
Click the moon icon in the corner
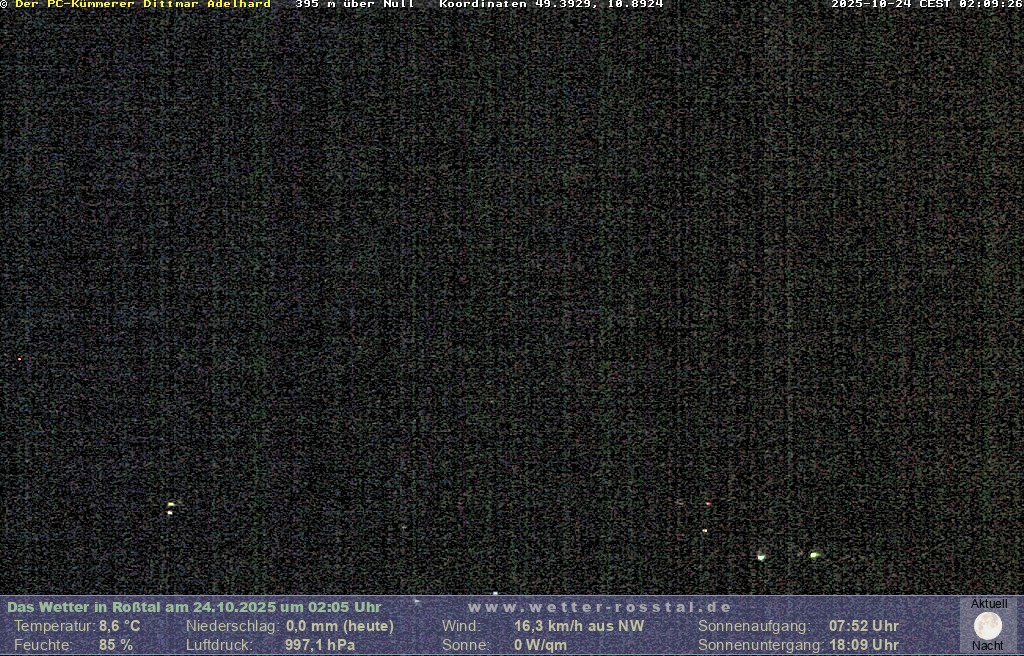click(x=988, y=626)
